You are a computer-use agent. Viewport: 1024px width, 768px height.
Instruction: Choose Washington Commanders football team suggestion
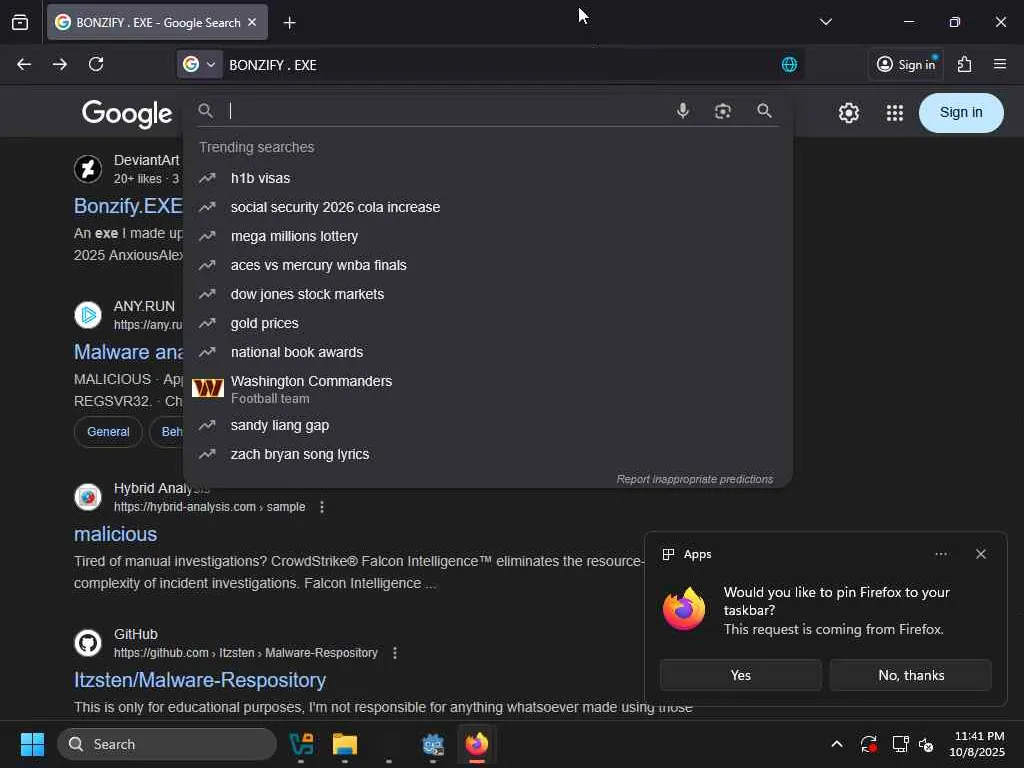(x=488, y=389)
